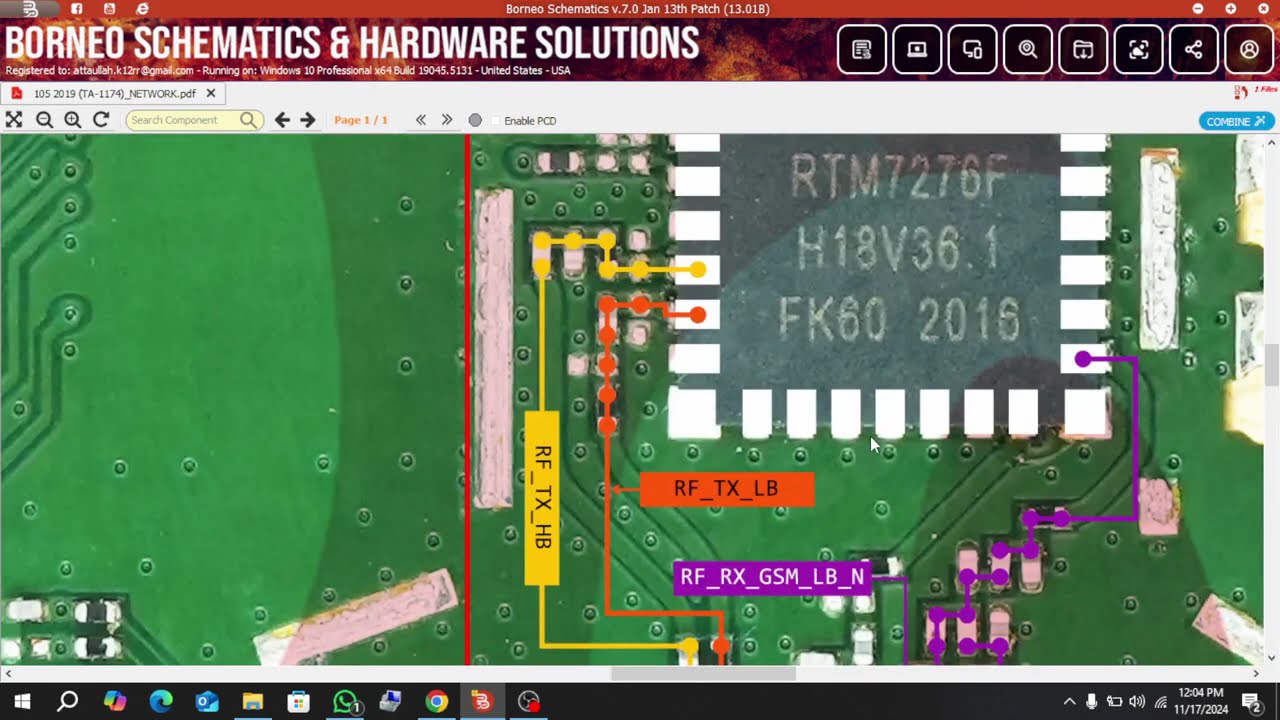1280x720 pixels.
Task: Go forward with the right arrow
Action: tap(308, 120)
